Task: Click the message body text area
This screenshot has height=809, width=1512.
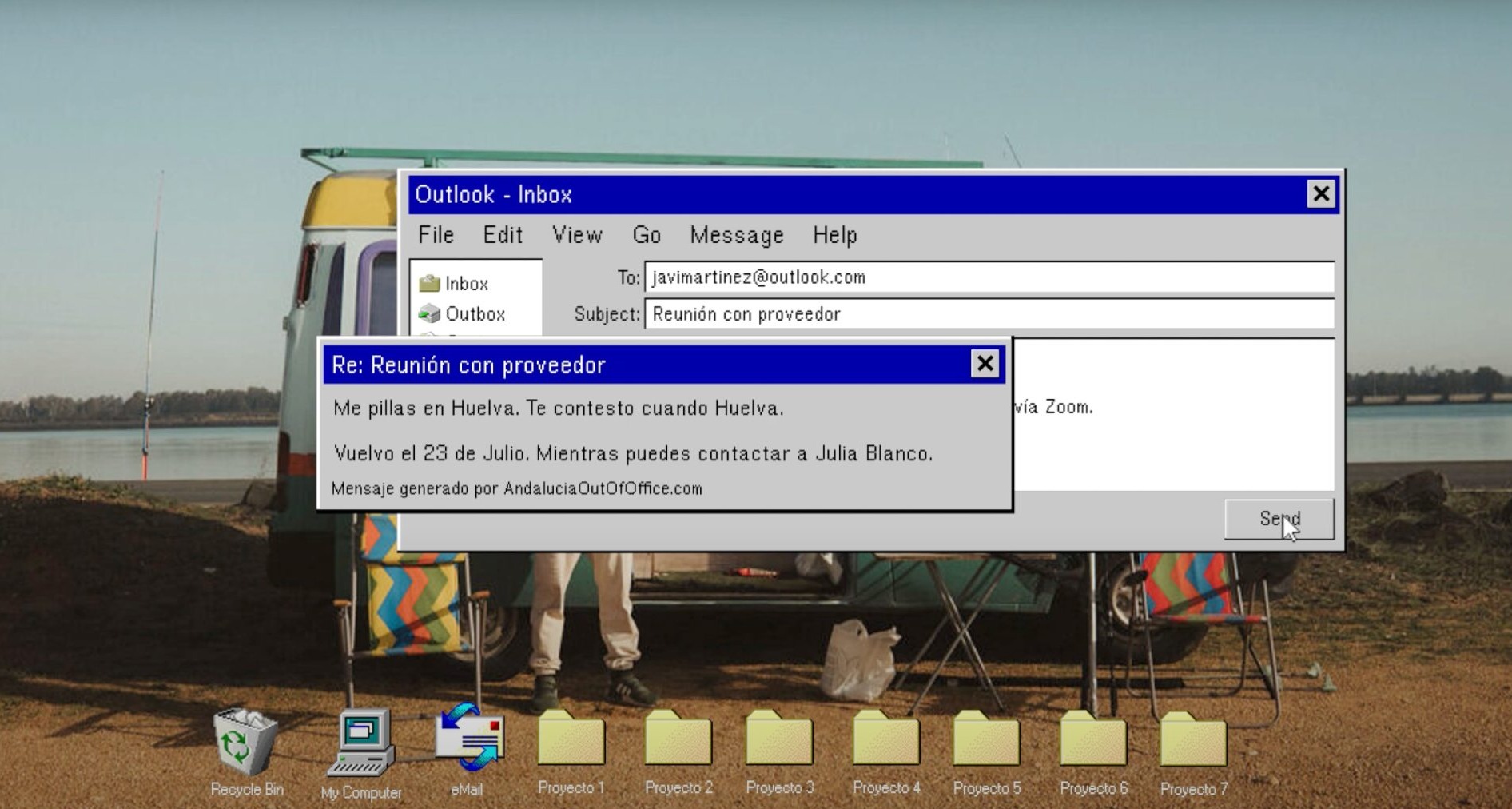Action: click(1173, 414)
